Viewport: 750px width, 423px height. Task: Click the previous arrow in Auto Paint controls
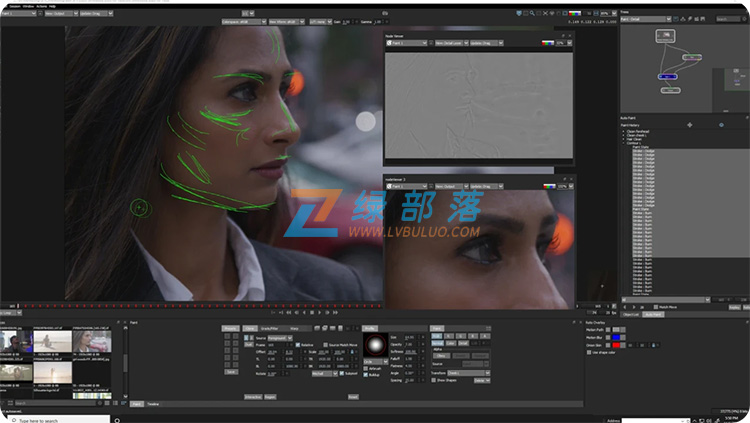(625, 307)
